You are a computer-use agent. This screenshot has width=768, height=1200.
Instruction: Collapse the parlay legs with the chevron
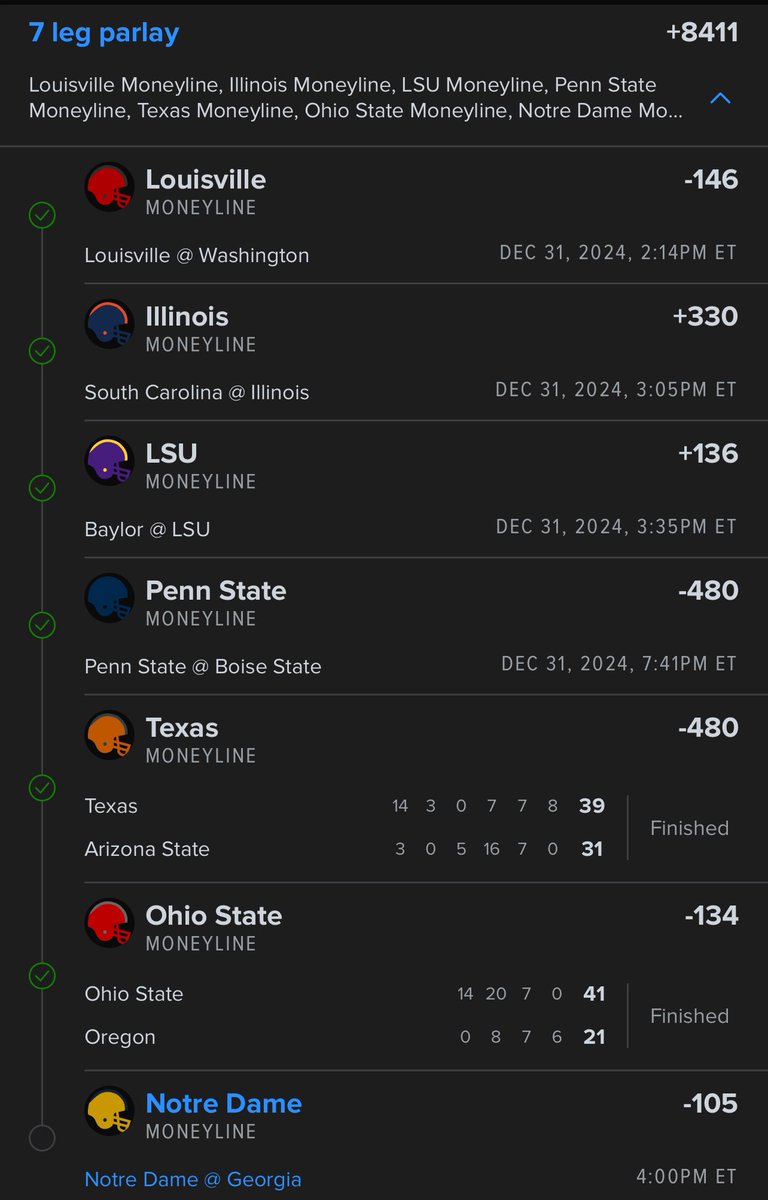pos(720,98)
